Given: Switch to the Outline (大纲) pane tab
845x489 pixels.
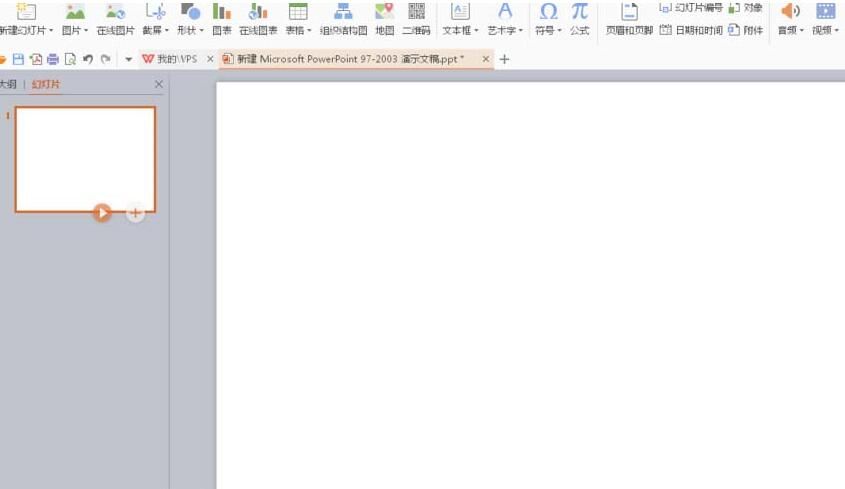Looking at the screenshot, I should coord(8,84).
